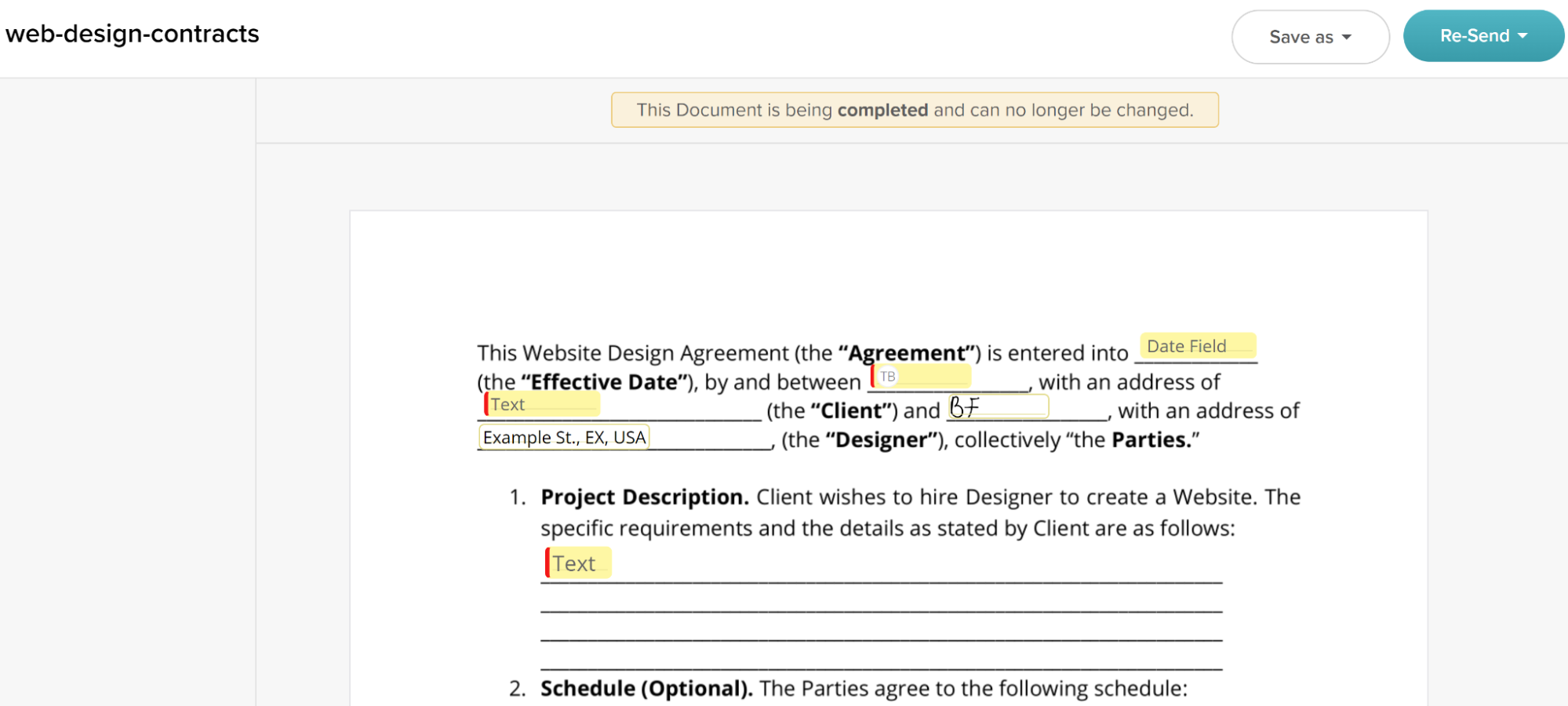Click the web-design-contracts document title
The width and height of the screenshot is (1568, 706).
132,34
